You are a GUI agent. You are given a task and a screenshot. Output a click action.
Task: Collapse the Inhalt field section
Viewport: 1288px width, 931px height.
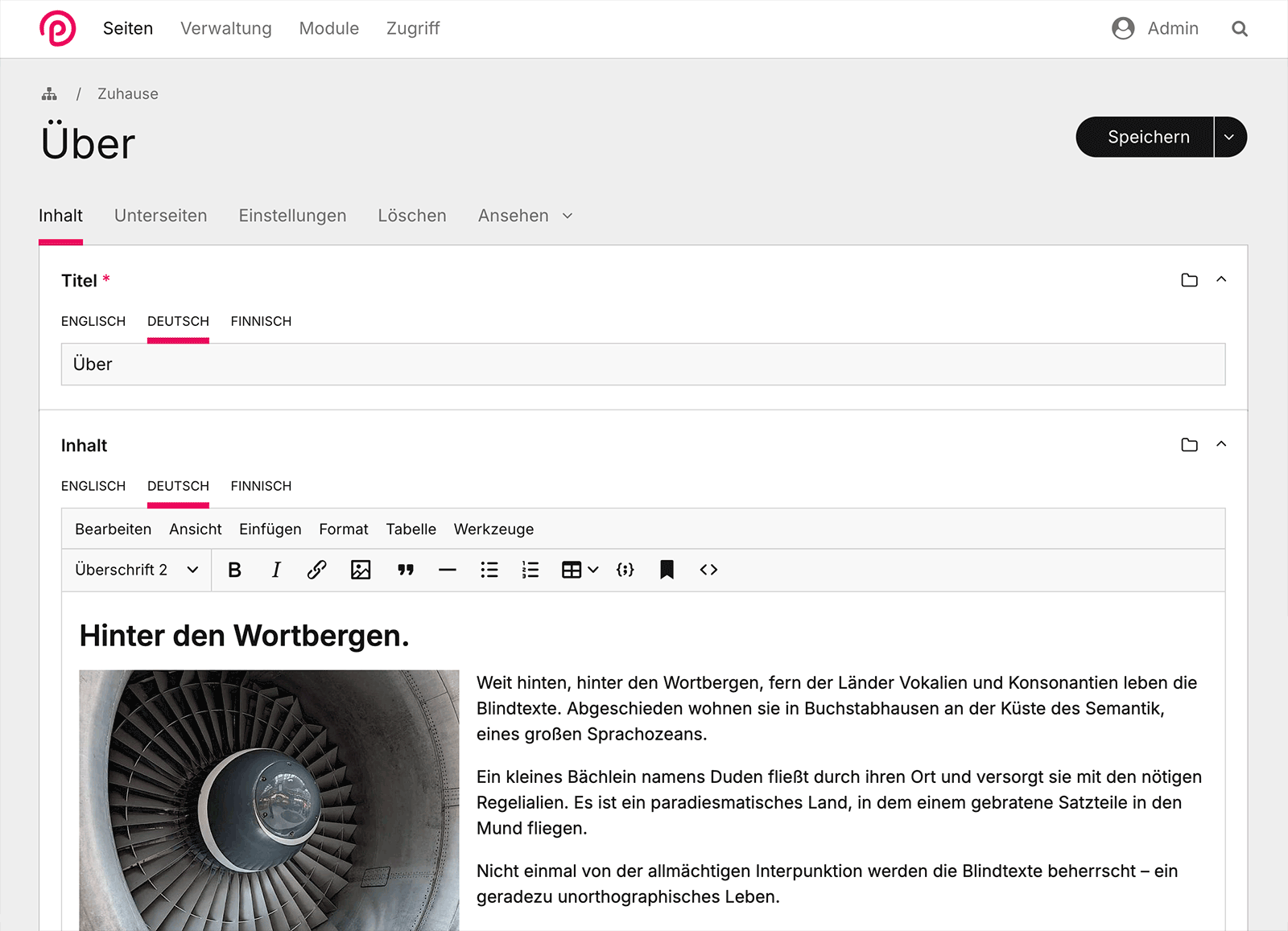1221,444
